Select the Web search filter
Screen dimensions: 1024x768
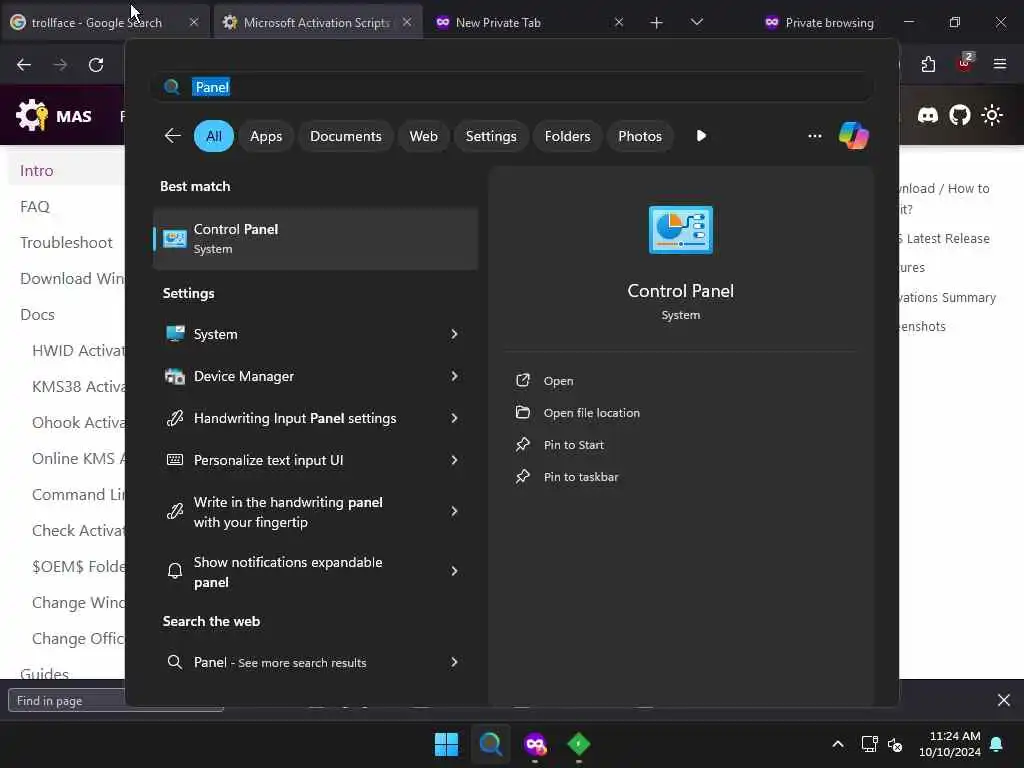(423, 136)
